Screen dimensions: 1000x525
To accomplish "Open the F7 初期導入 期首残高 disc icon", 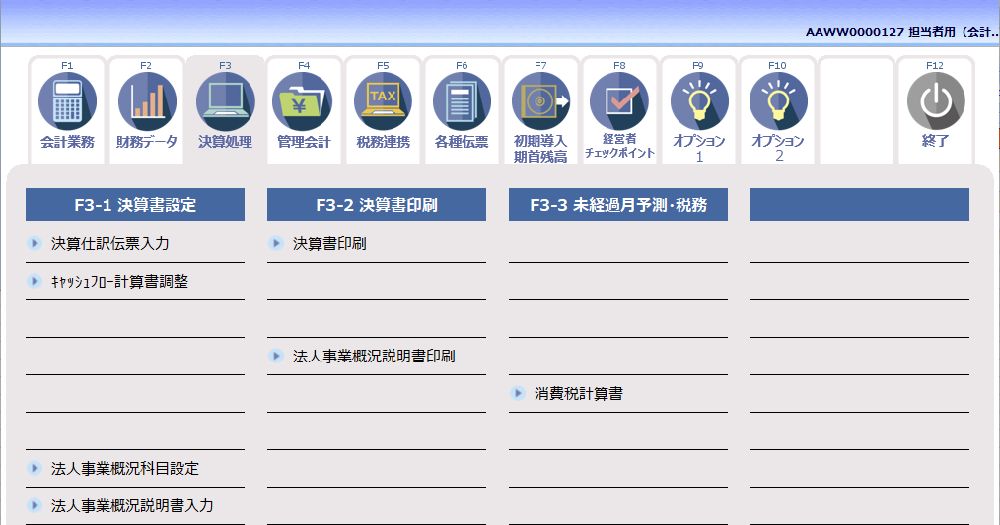I will click(x=541, y=101).
